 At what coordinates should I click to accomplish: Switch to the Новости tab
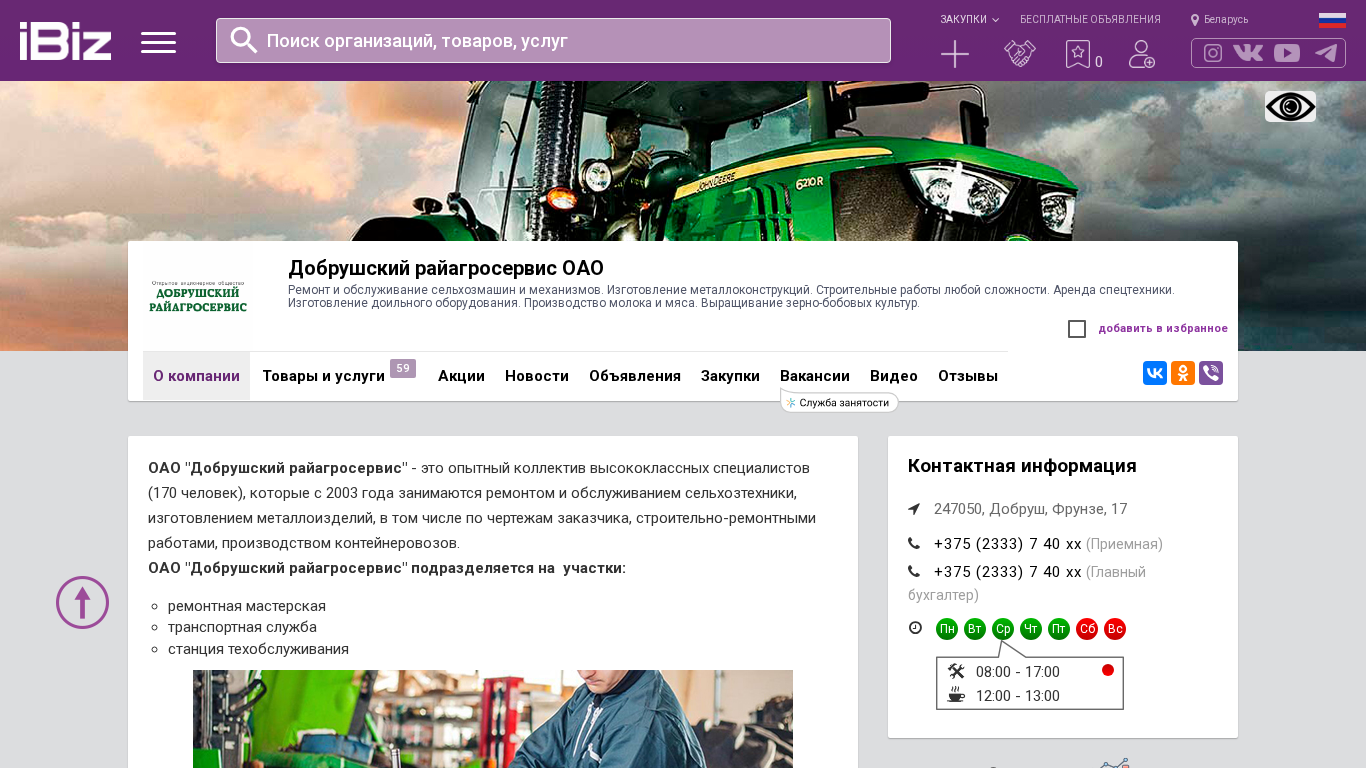537,376
